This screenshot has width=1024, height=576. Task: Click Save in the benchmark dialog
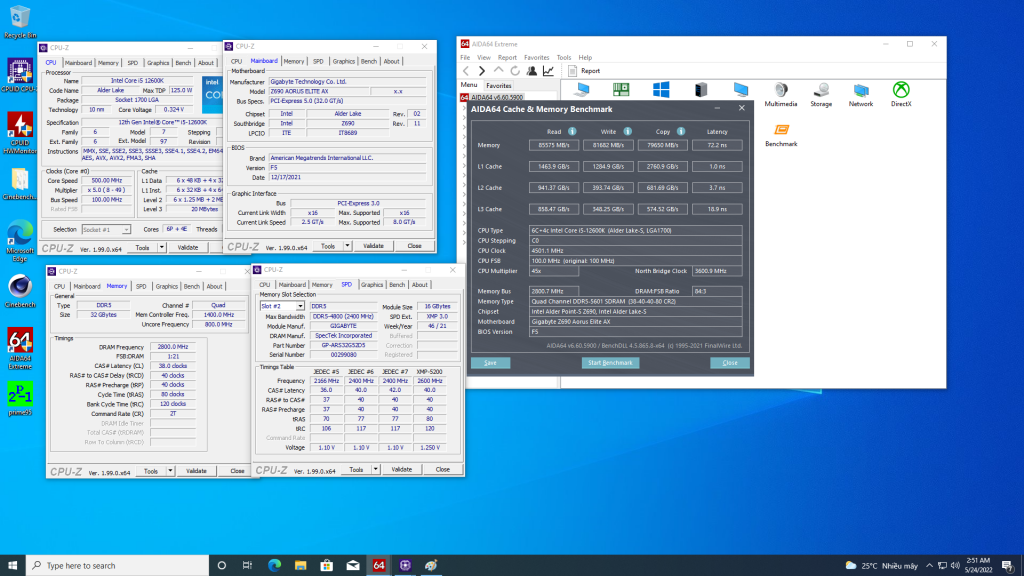click(x=490, y=363)
